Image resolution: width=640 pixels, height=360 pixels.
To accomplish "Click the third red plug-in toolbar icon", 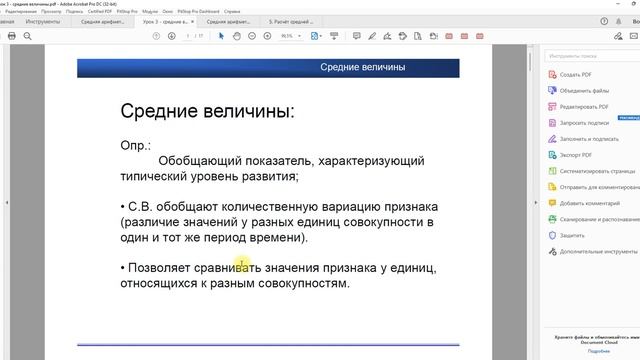I will [x=480, y=36].
